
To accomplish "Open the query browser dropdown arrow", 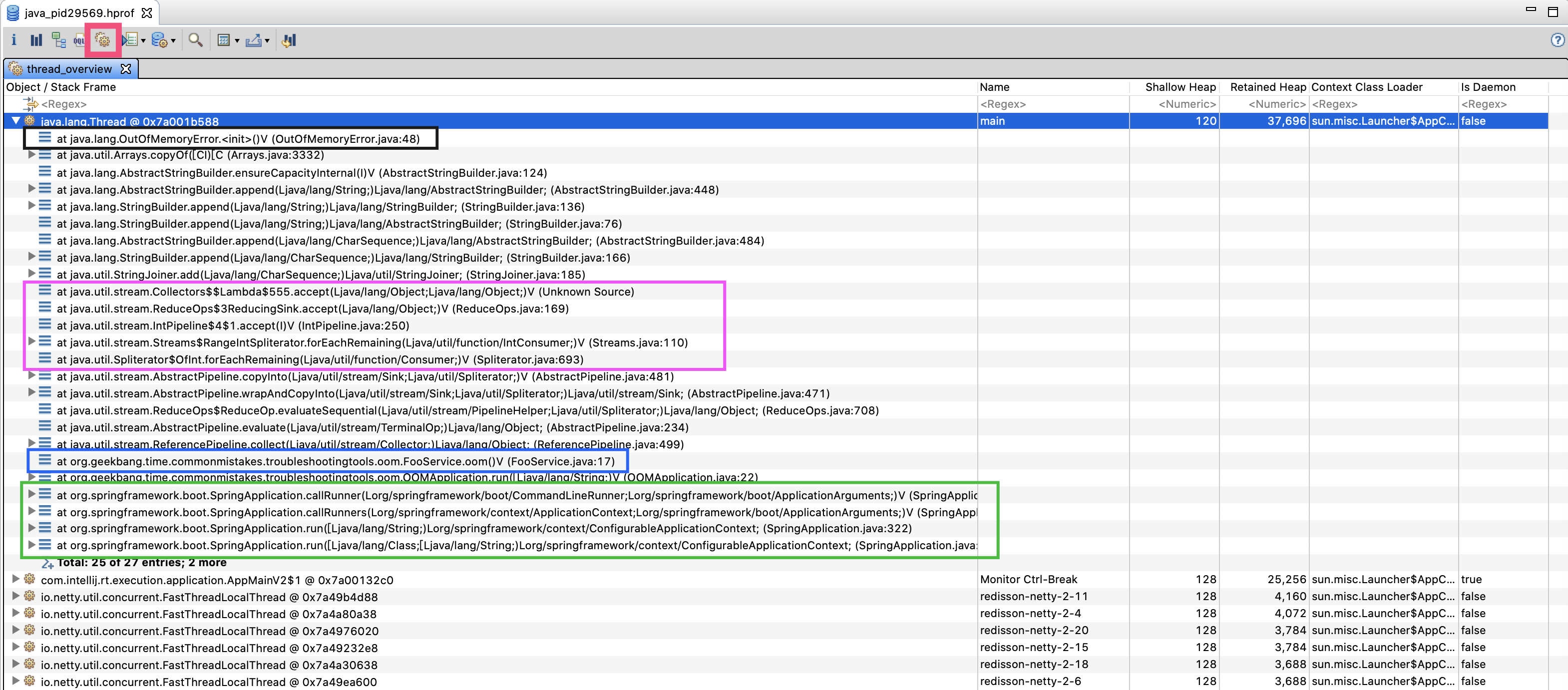I will tap(173, 41).
